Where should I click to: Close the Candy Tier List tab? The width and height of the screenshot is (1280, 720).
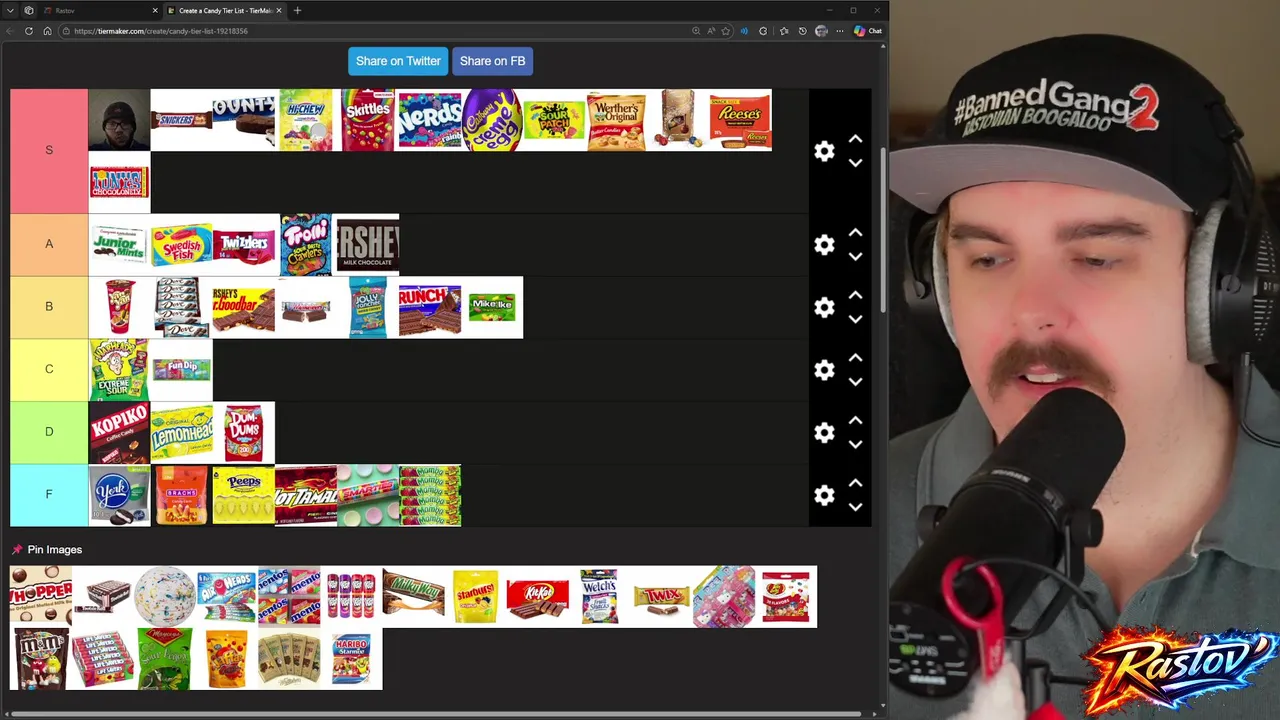279,10
